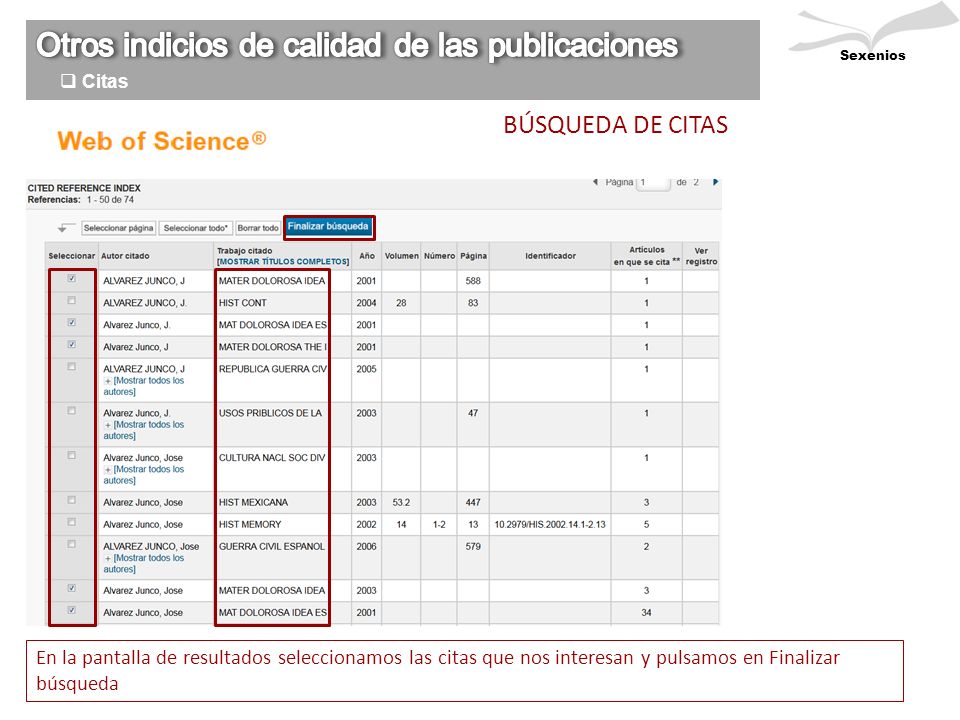Image resolution: width=960 pixels, height=720 pixels.
Task: Uncheck the MATER DOLOROSA IDEA 2003 row checkbox
Action: [72, 588]
